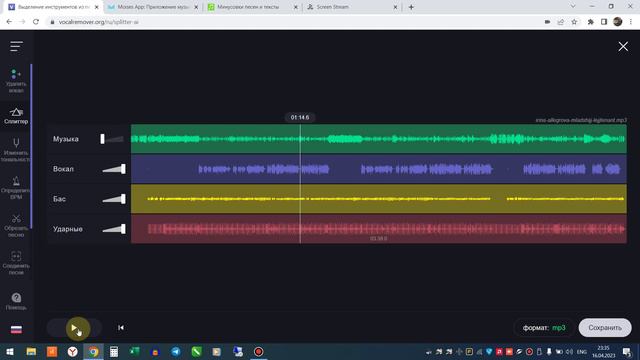
Task: Open the clock and date in the taskbar
Action: [603, 352]
